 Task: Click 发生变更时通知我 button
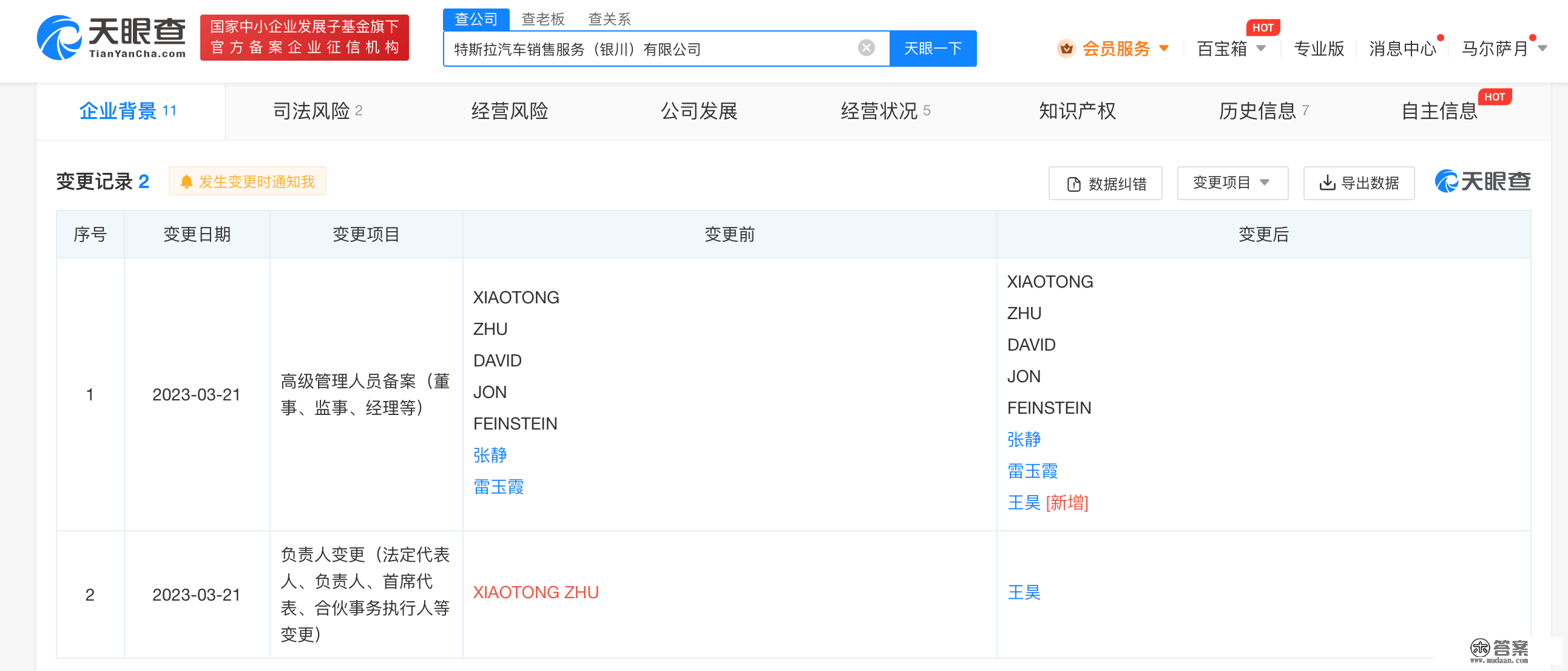pos(247,181)
